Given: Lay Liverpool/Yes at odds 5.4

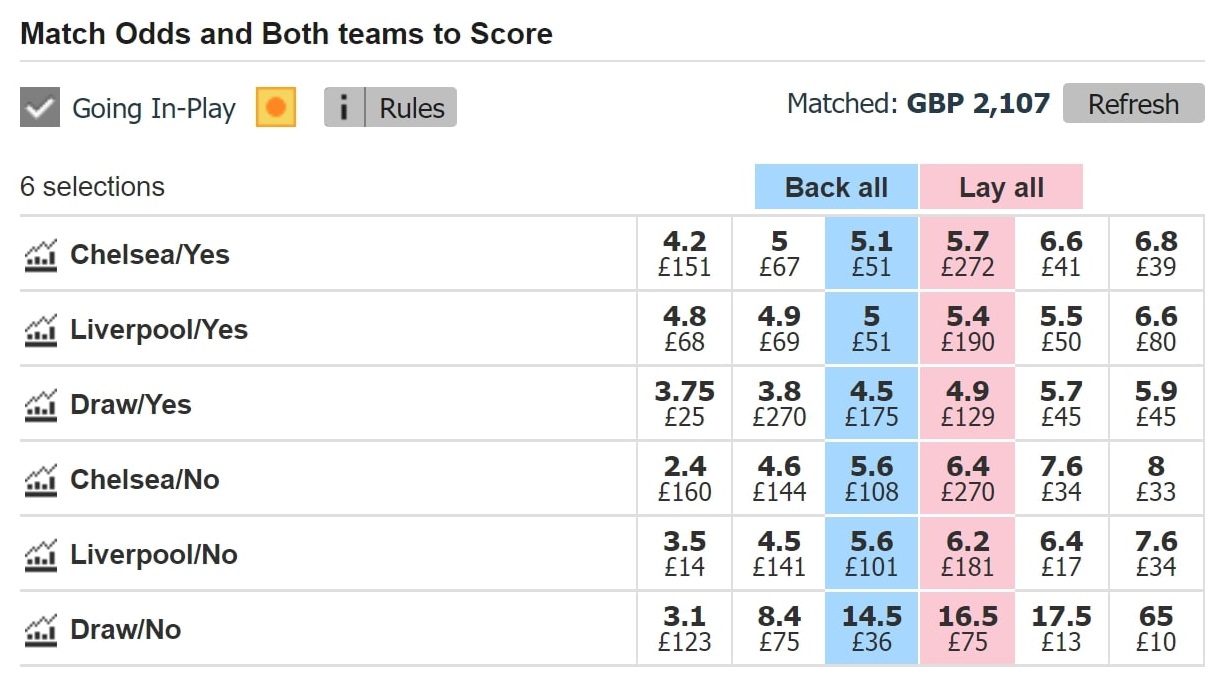Looking at the screenshot, I should click(x=967, y=329).
